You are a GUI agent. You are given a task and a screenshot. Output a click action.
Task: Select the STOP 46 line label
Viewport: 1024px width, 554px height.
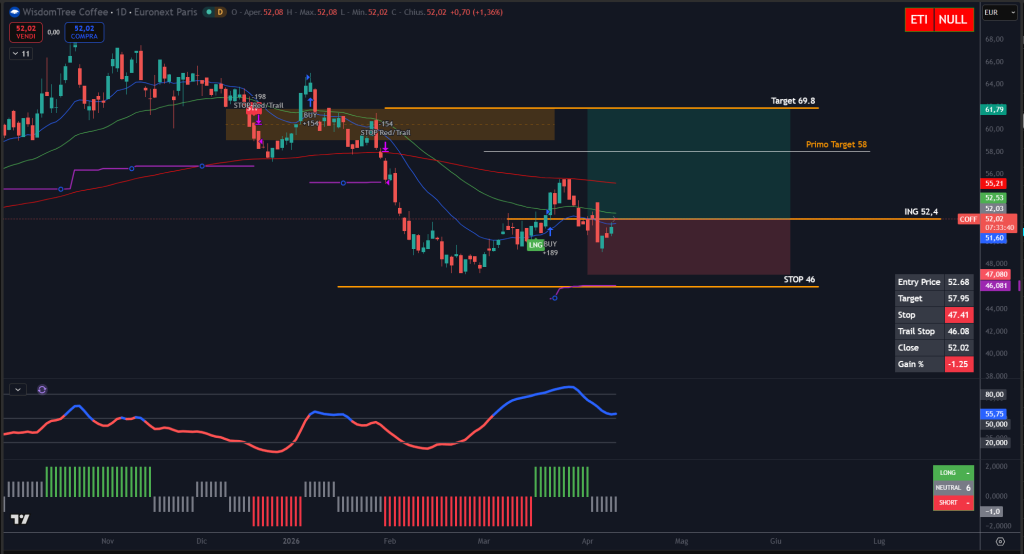click(x=799, y=280)
